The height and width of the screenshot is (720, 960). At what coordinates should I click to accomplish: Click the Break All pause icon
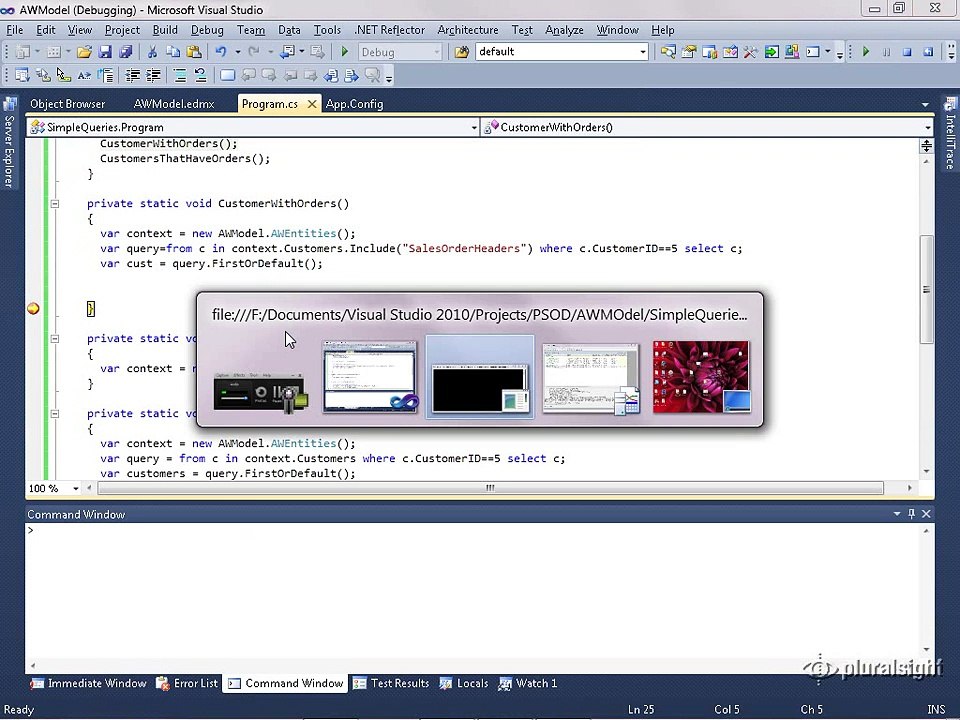[887, 53]
